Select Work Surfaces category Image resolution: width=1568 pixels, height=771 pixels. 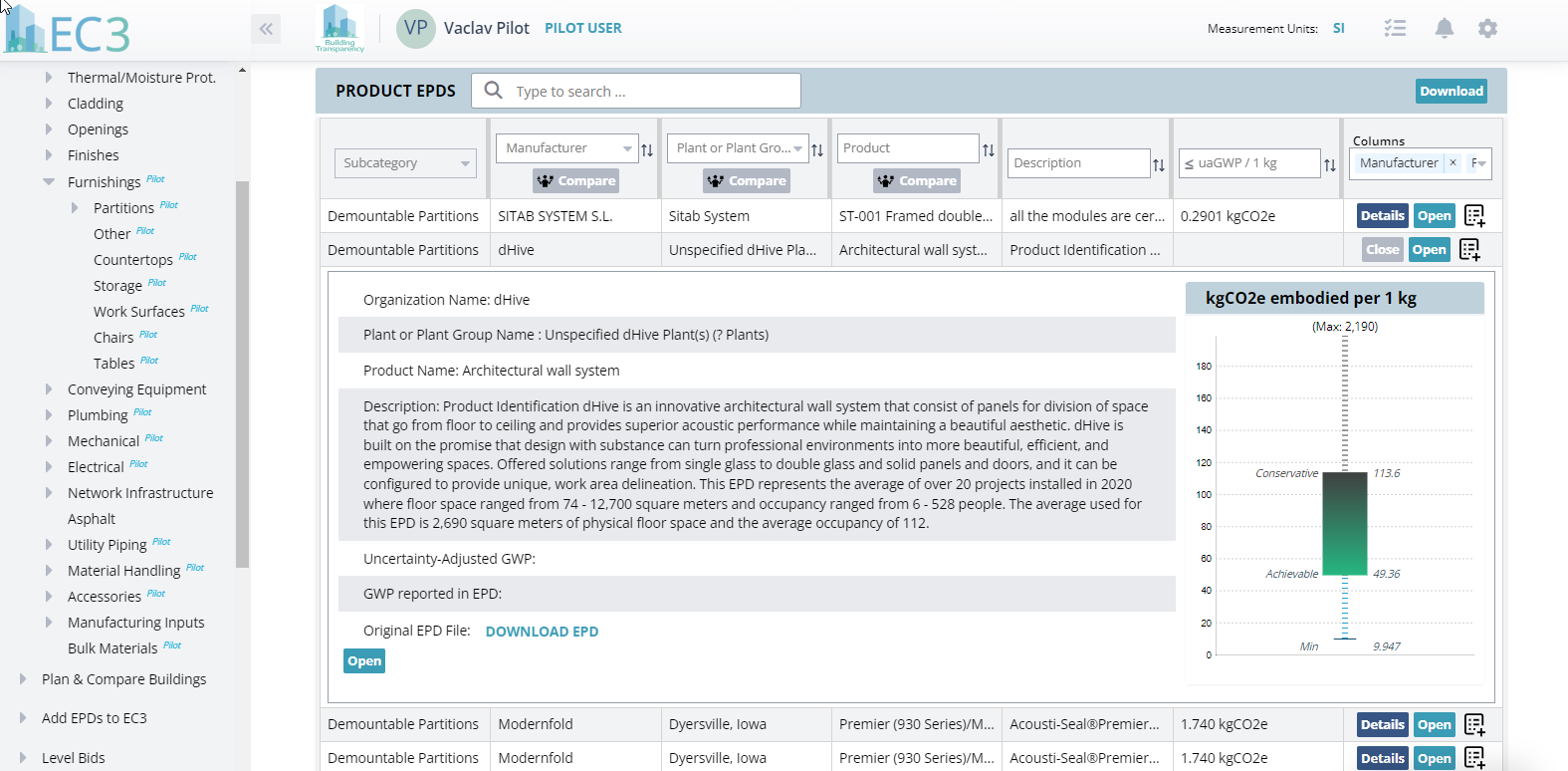pos(139,311)
